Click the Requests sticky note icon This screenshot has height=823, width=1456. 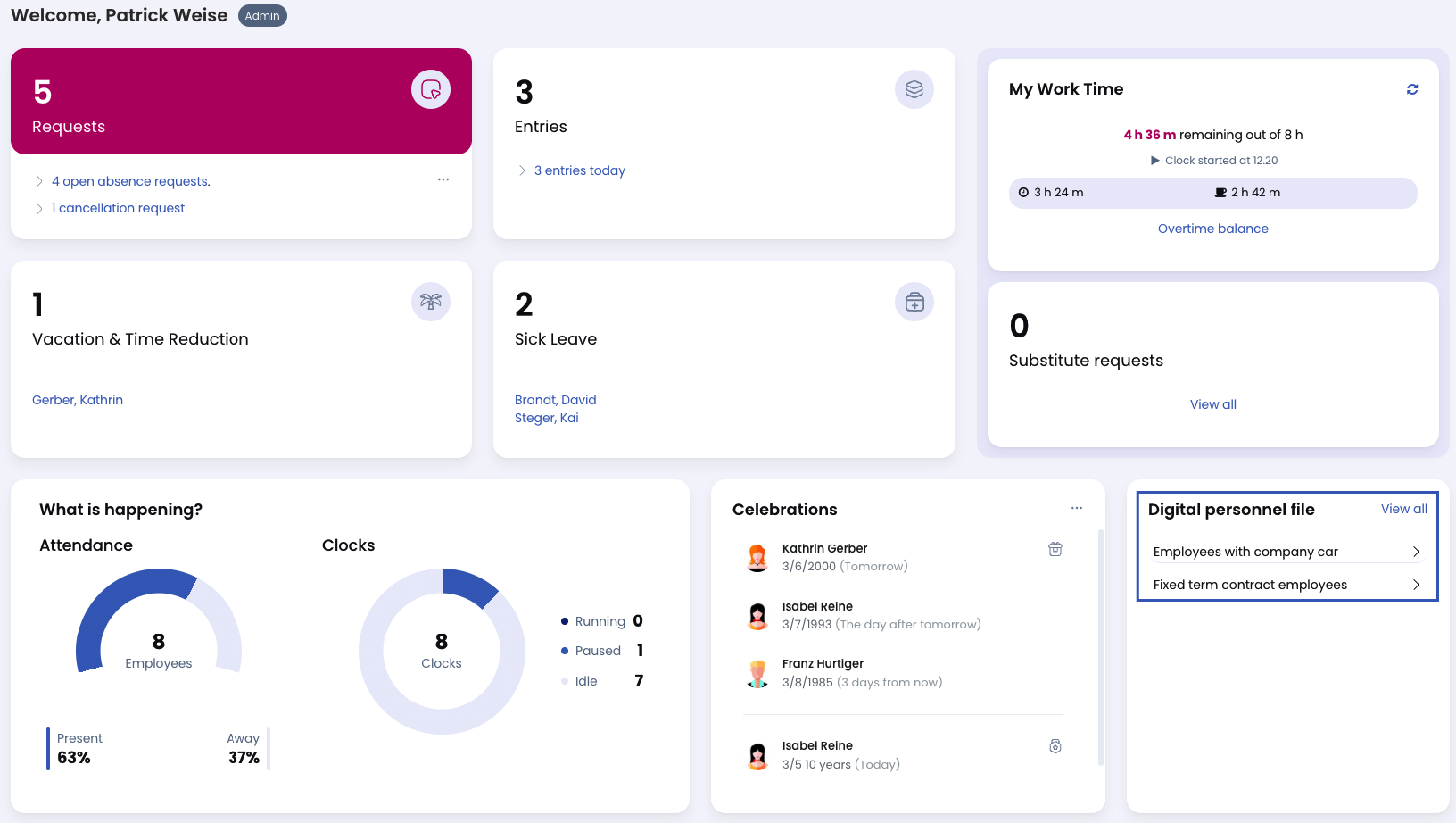431,89
